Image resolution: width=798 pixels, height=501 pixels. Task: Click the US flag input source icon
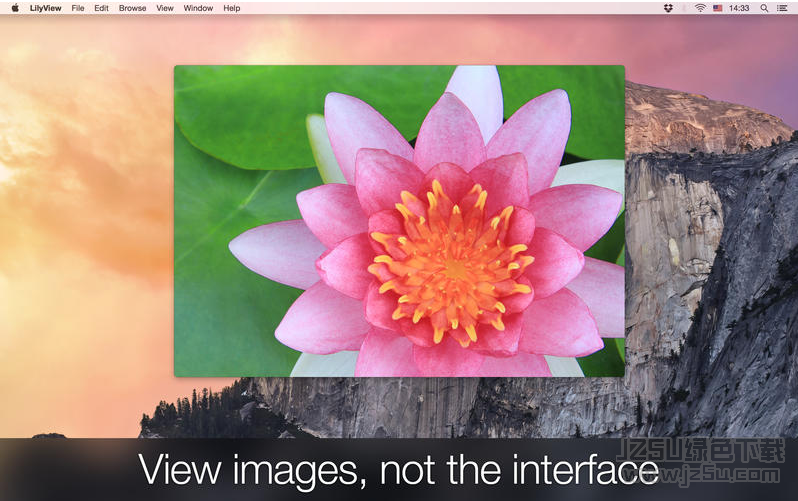point(718,8)
